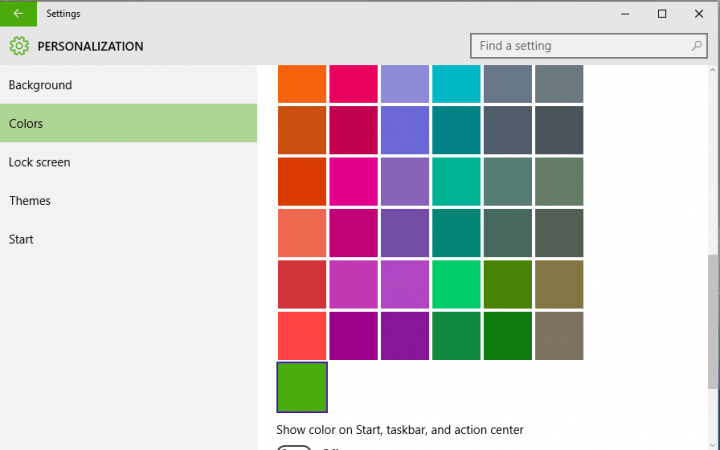720x450 pixels.
Task: Click the green back arrow button
Action: coord(18,14)
